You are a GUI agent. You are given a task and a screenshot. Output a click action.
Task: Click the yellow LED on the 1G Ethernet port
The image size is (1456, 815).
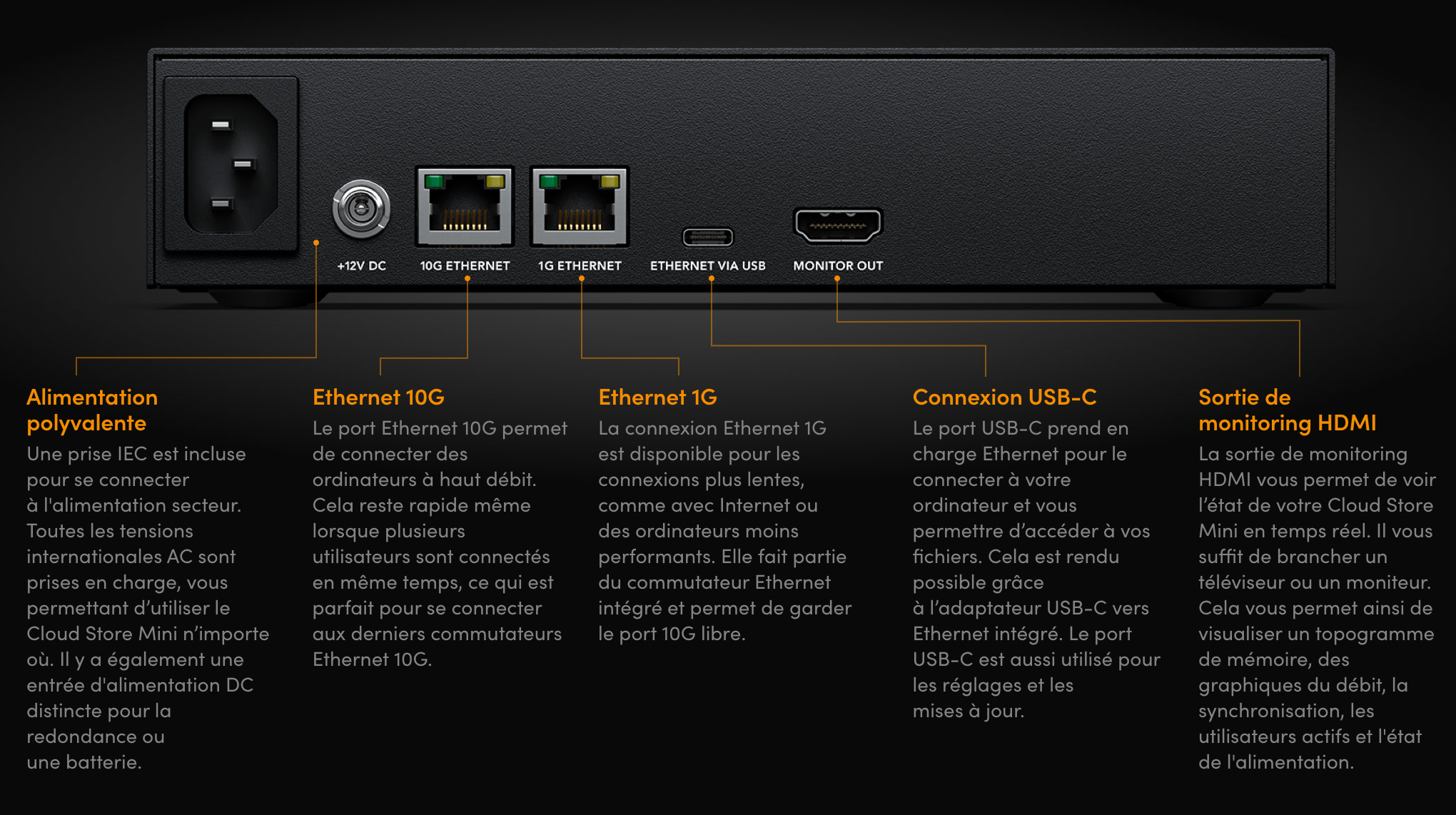[610, 181]
